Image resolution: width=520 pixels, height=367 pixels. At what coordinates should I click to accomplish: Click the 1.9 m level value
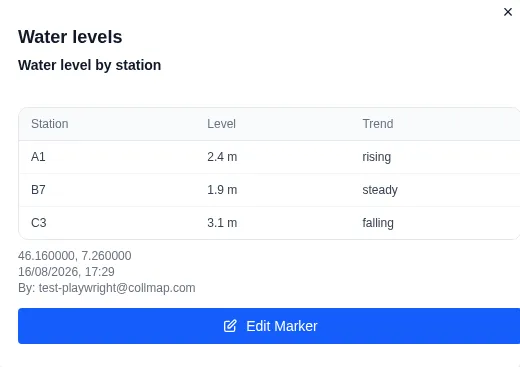coord(222,190)
